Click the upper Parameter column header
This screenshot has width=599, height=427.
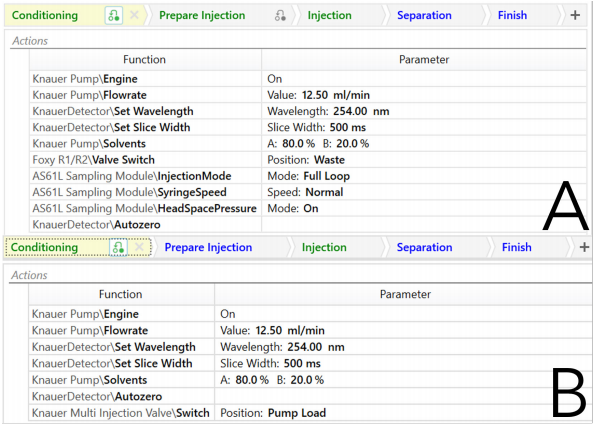pyautogui.click(x=424, y=60)
